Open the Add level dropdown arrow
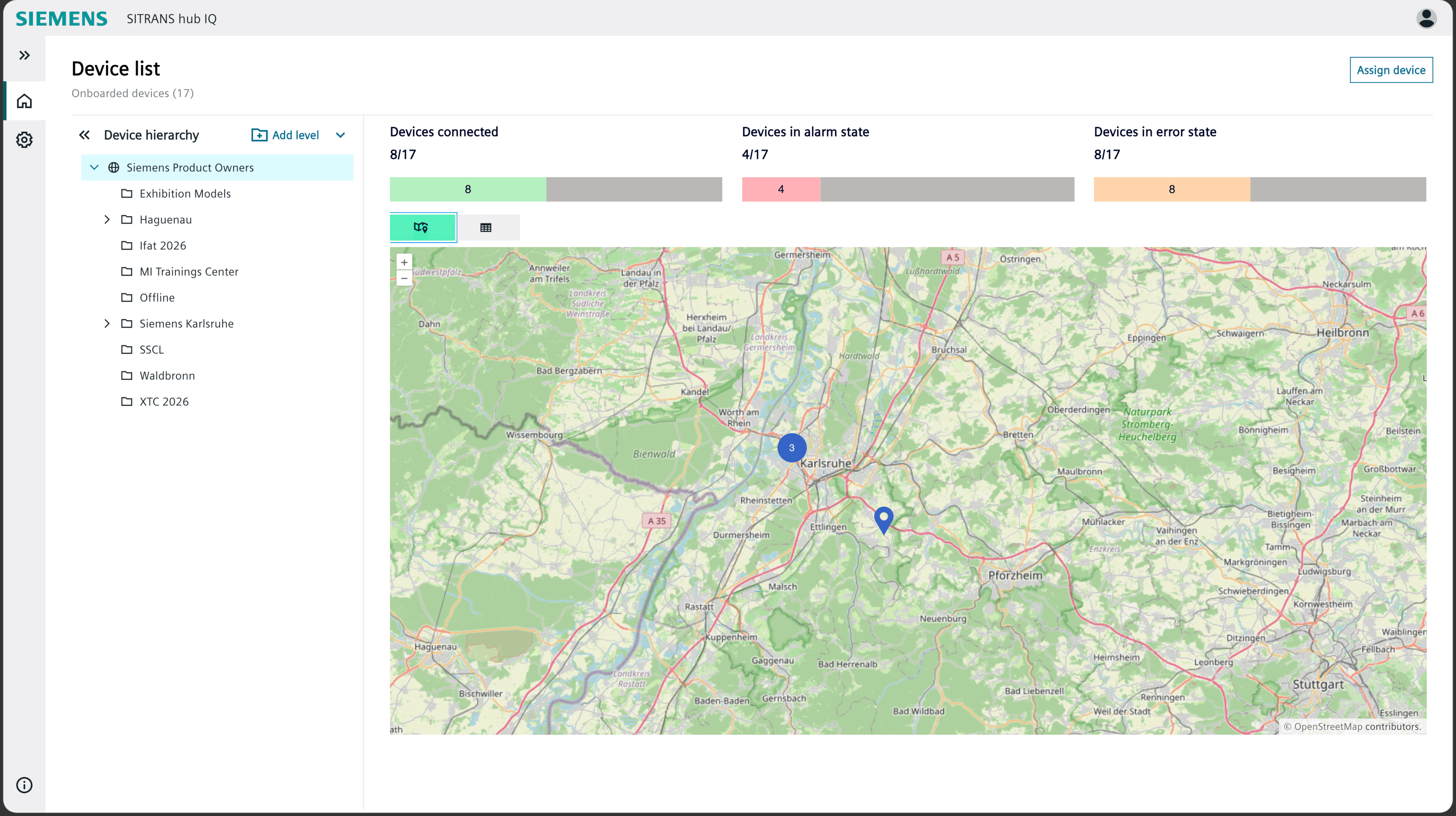 [340, 135]
